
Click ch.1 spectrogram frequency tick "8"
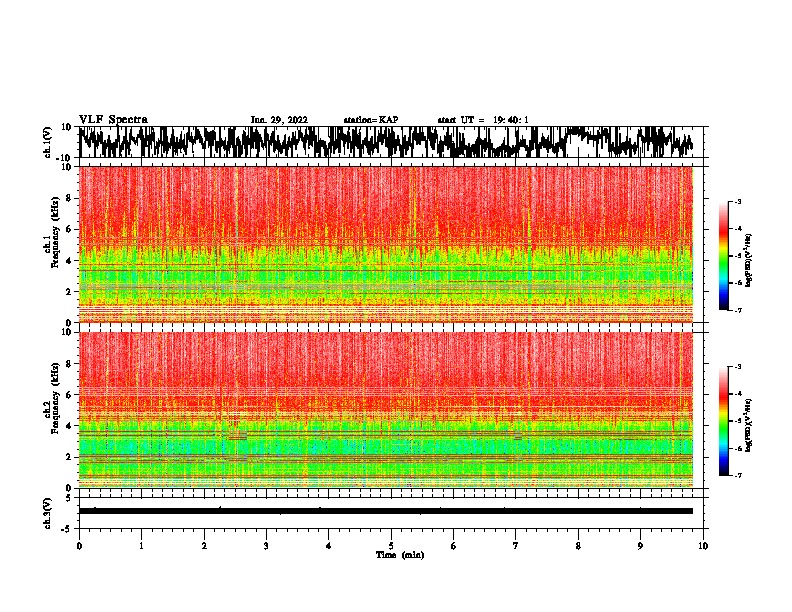pyautogui.click(x=70, y=198)
